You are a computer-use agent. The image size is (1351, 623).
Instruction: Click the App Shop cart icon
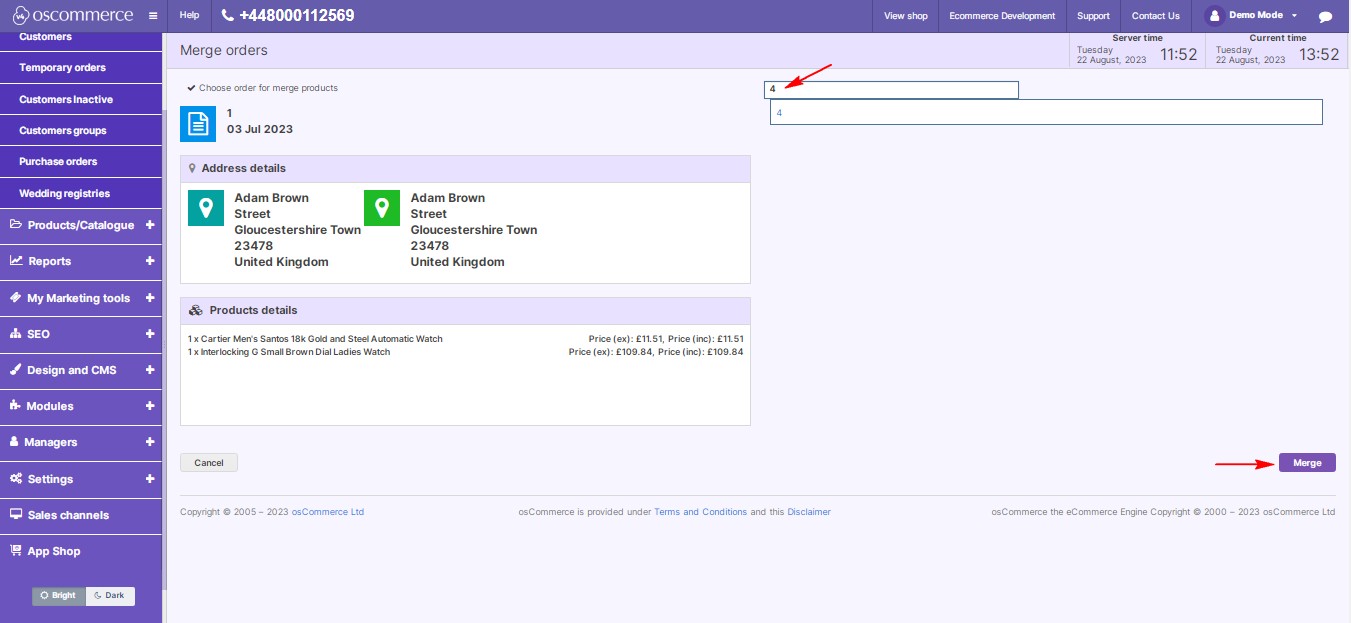pos(16,551)
